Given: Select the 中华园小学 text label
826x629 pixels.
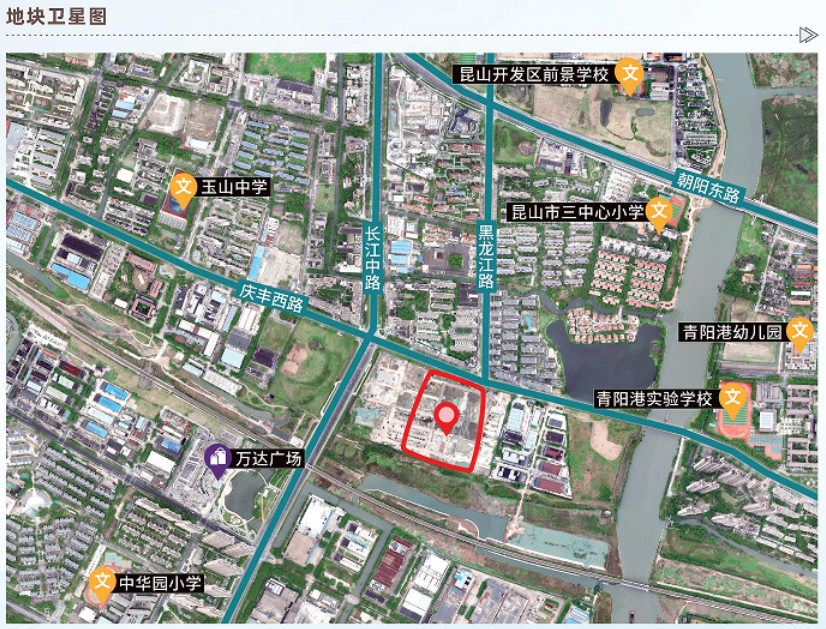Looking at the screenshot, I should [x=160, y=583].
